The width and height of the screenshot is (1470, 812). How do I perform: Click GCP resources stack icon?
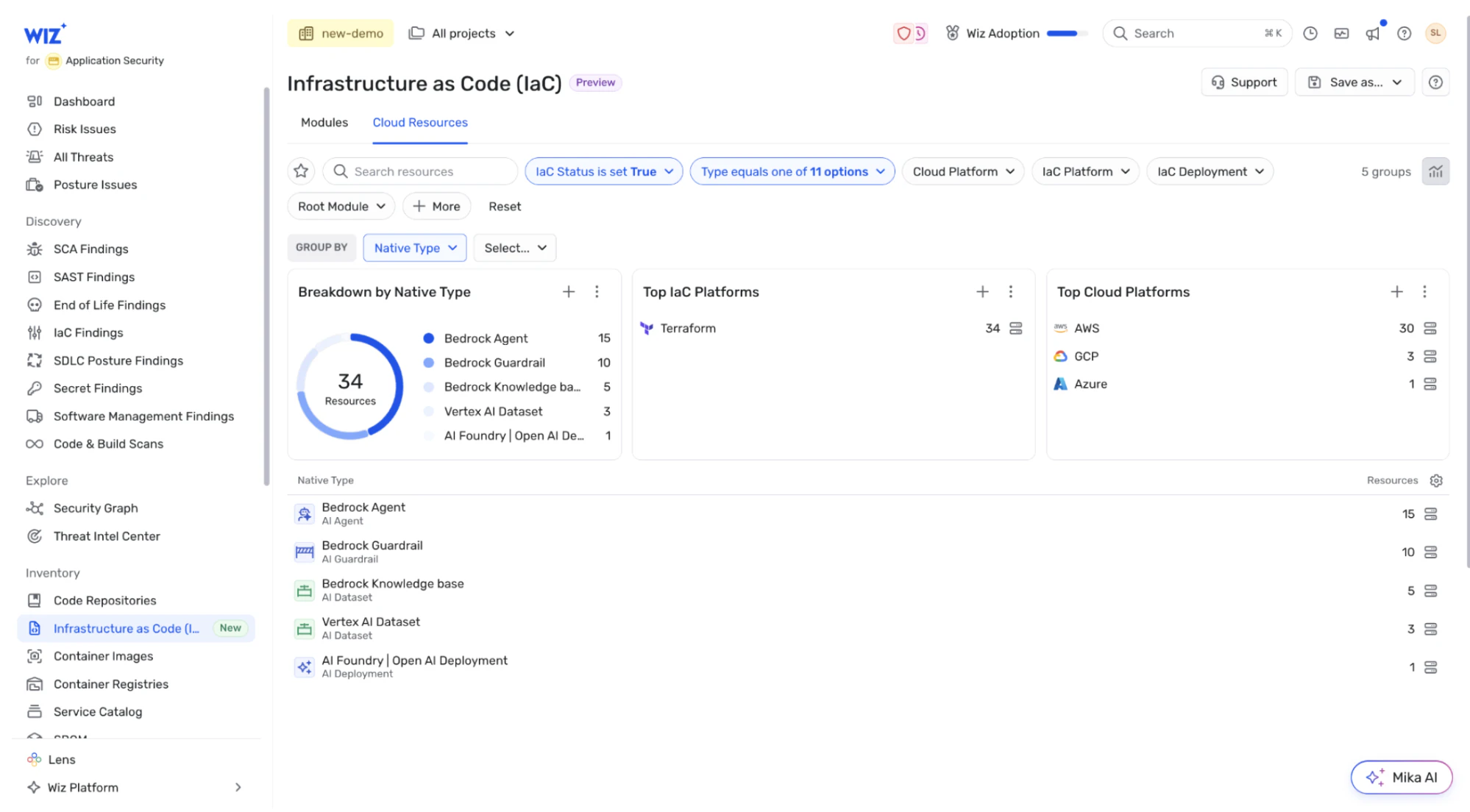pos(1430,356)
